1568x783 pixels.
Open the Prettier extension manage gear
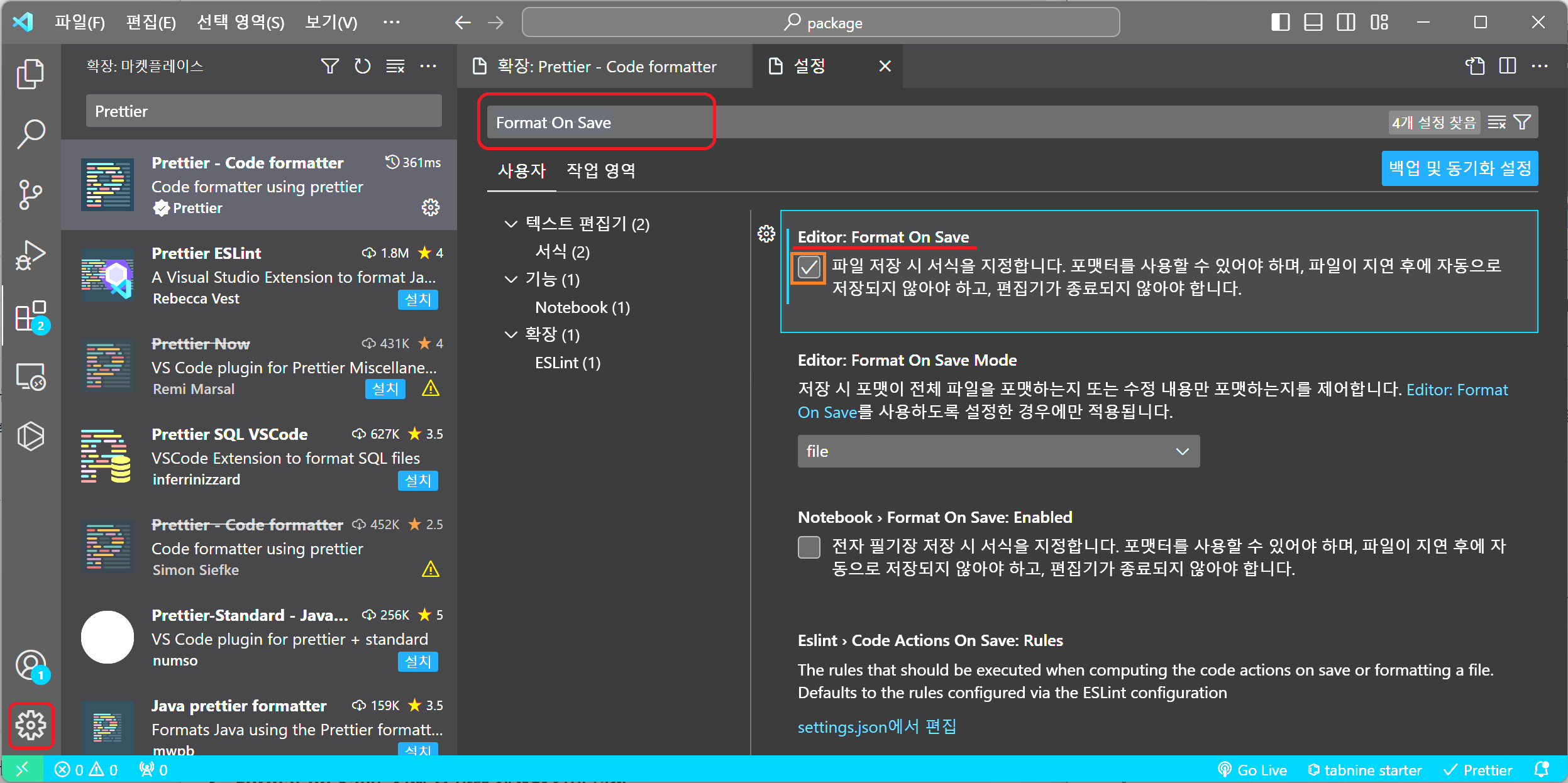click(x=430, y=207)
